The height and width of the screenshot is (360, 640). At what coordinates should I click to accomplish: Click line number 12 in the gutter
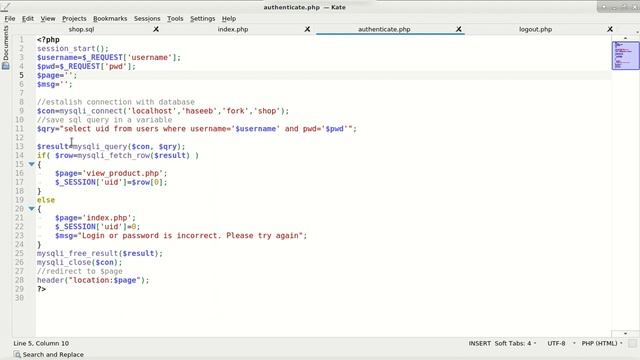click(20, 138)
